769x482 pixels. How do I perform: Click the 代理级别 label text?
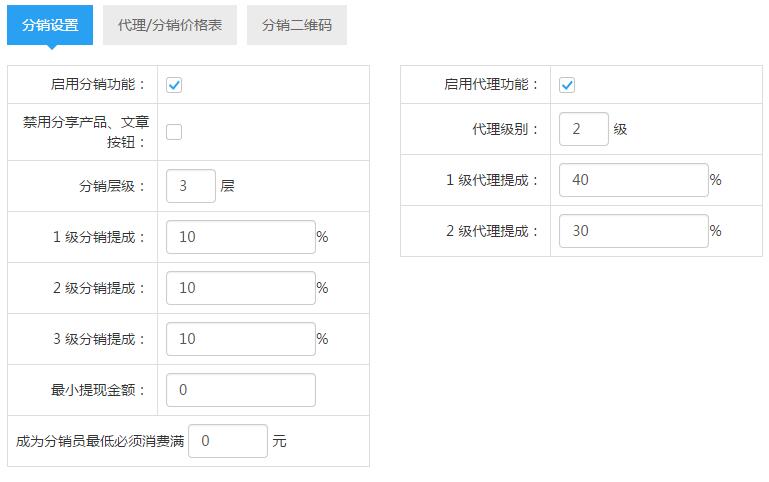pyautogui.click(x=505, y=129)
